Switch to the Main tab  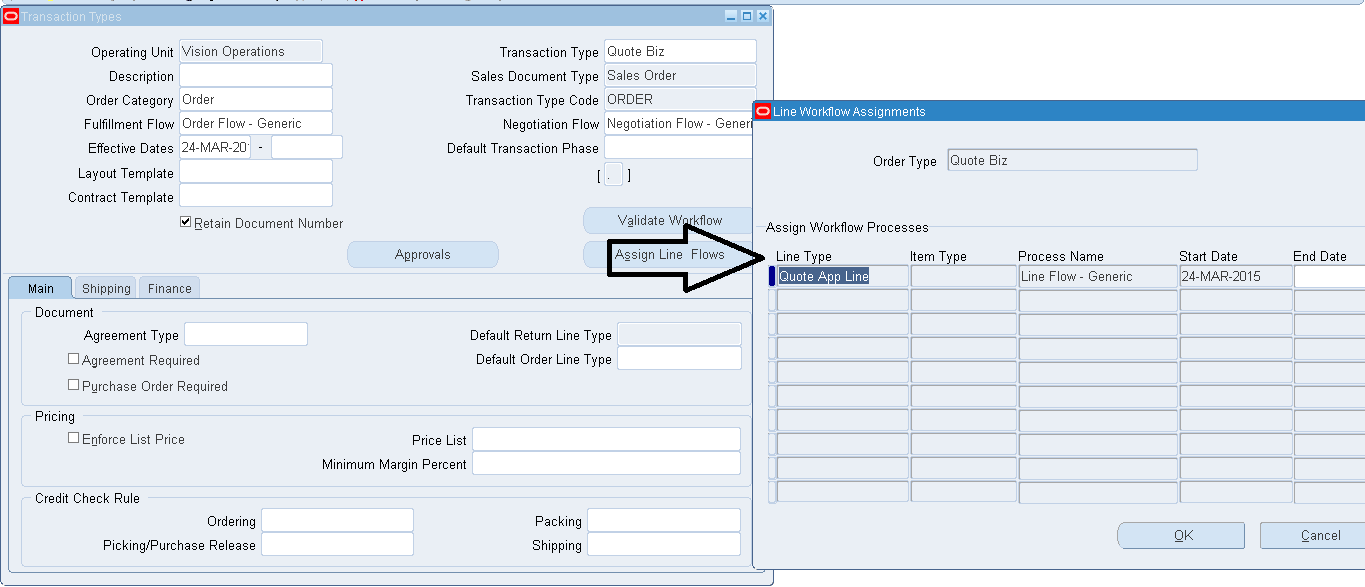coord(40,288)
